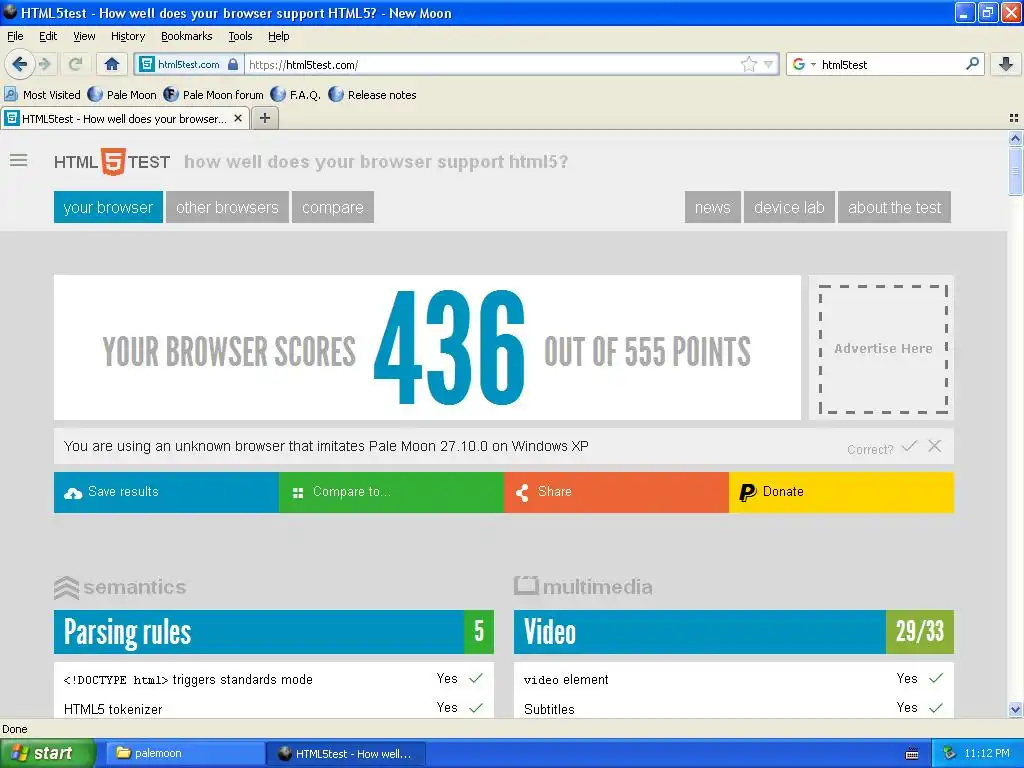Image resolution: width=1024 pixels, height=768 pixels.
Task: Click the 'HTML5 tokenizer' row
Action: point(274,709)
